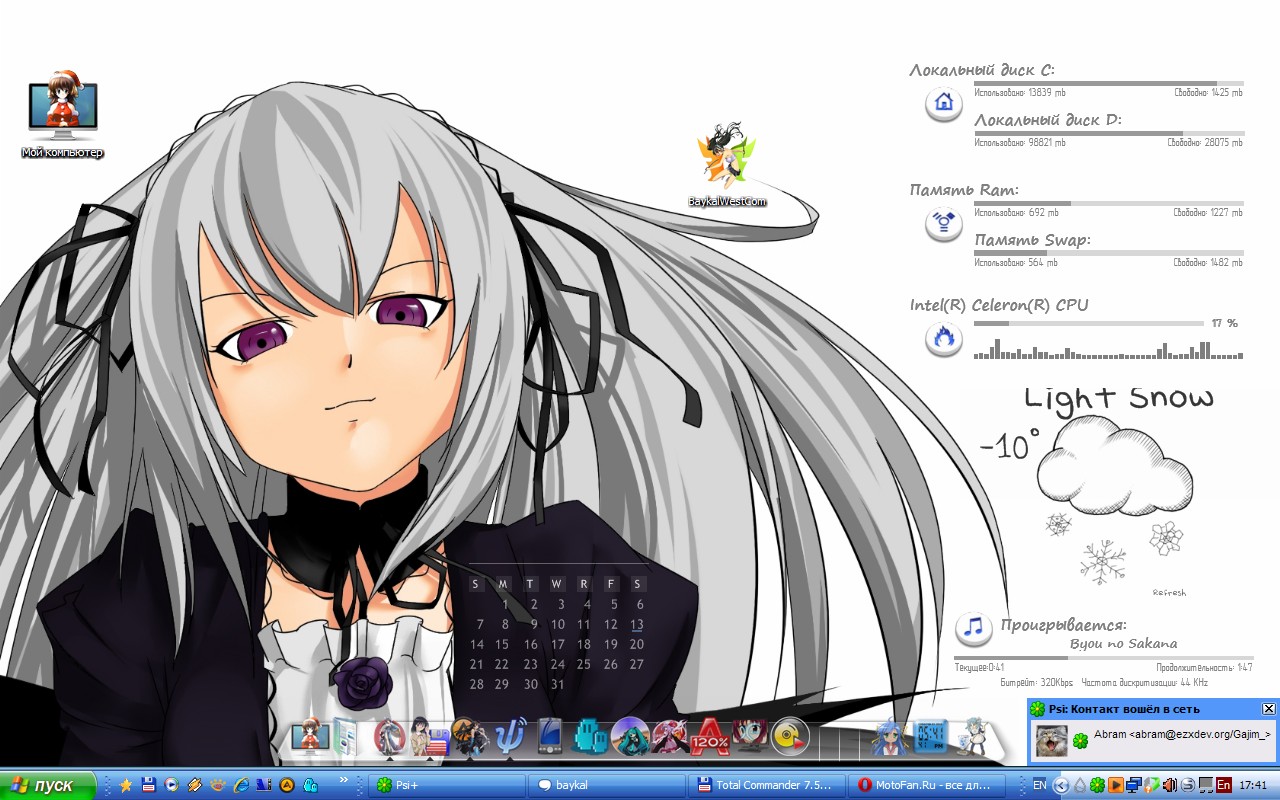
Task: Click the music playback progress bar
Action: click(x=1104, y=658)
